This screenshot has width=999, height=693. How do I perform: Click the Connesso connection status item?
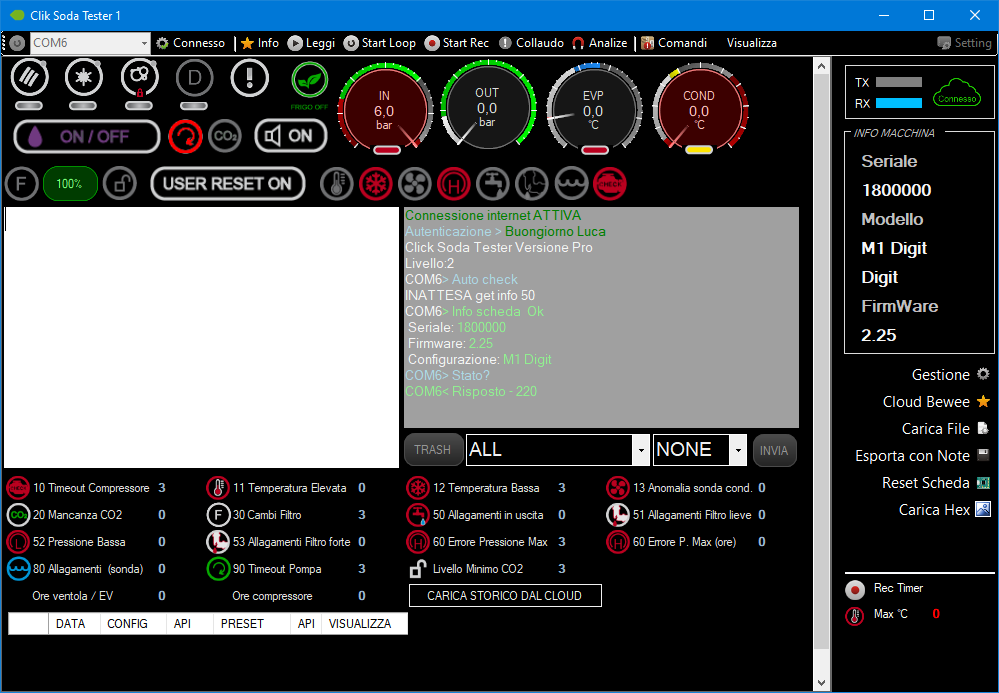click(x=190, y=43)
